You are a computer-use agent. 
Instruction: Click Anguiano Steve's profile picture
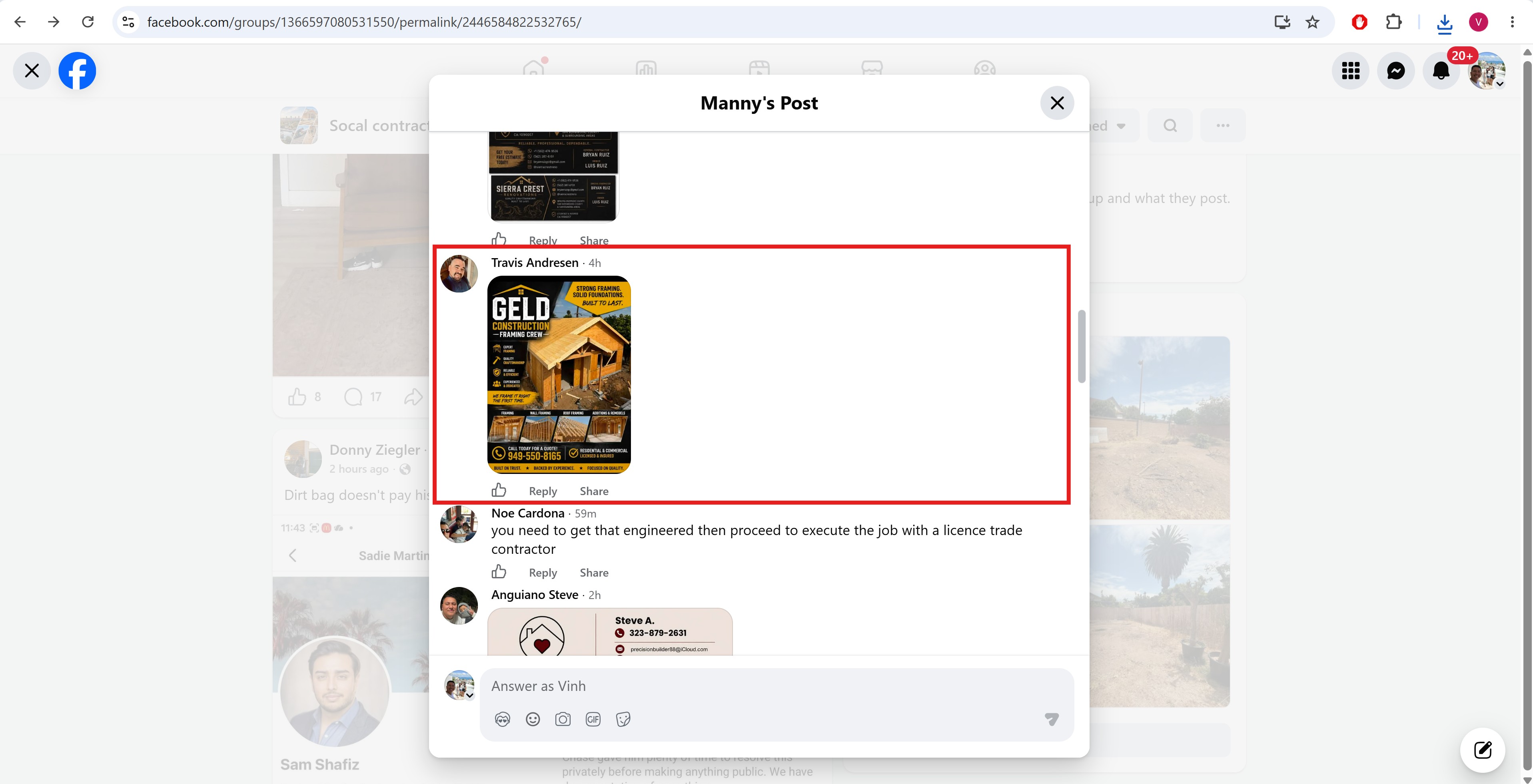click(x=459, y=606)
